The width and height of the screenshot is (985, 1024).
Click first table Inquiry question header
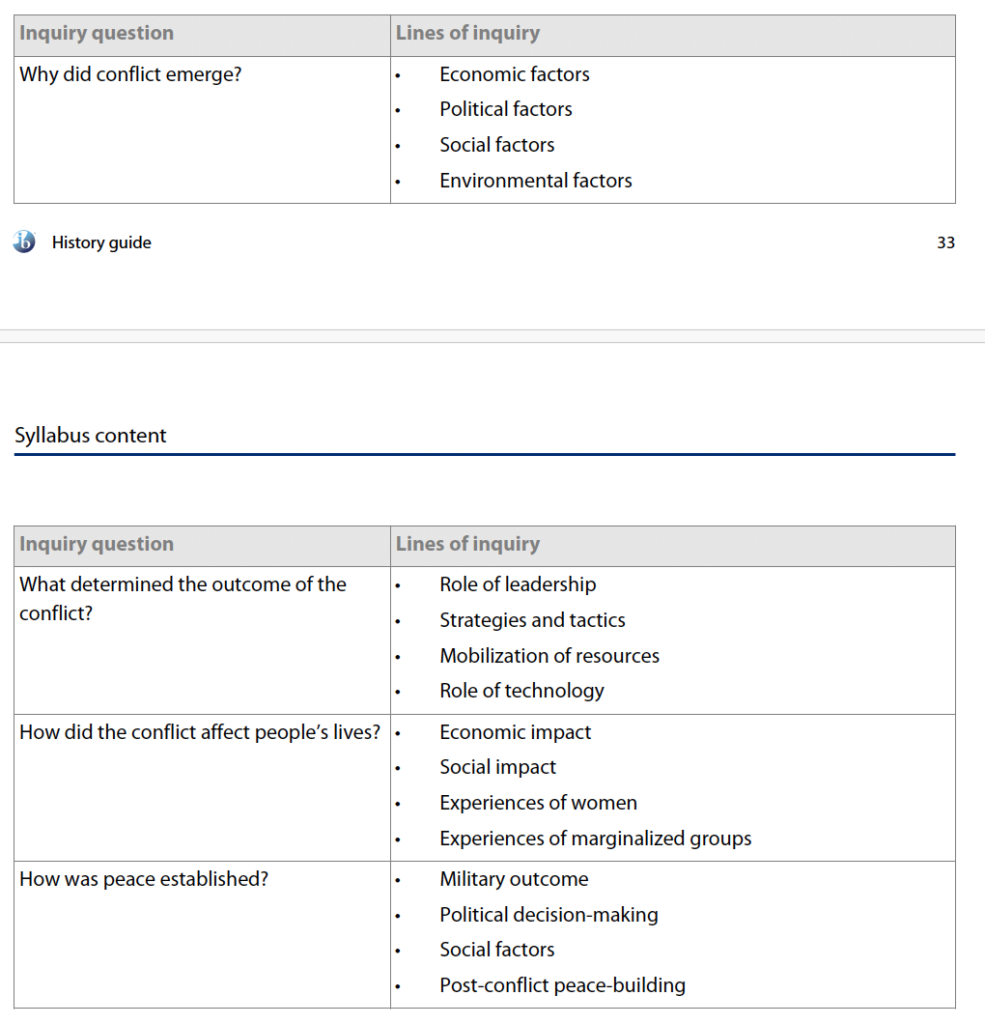click(x=97, y=33)
